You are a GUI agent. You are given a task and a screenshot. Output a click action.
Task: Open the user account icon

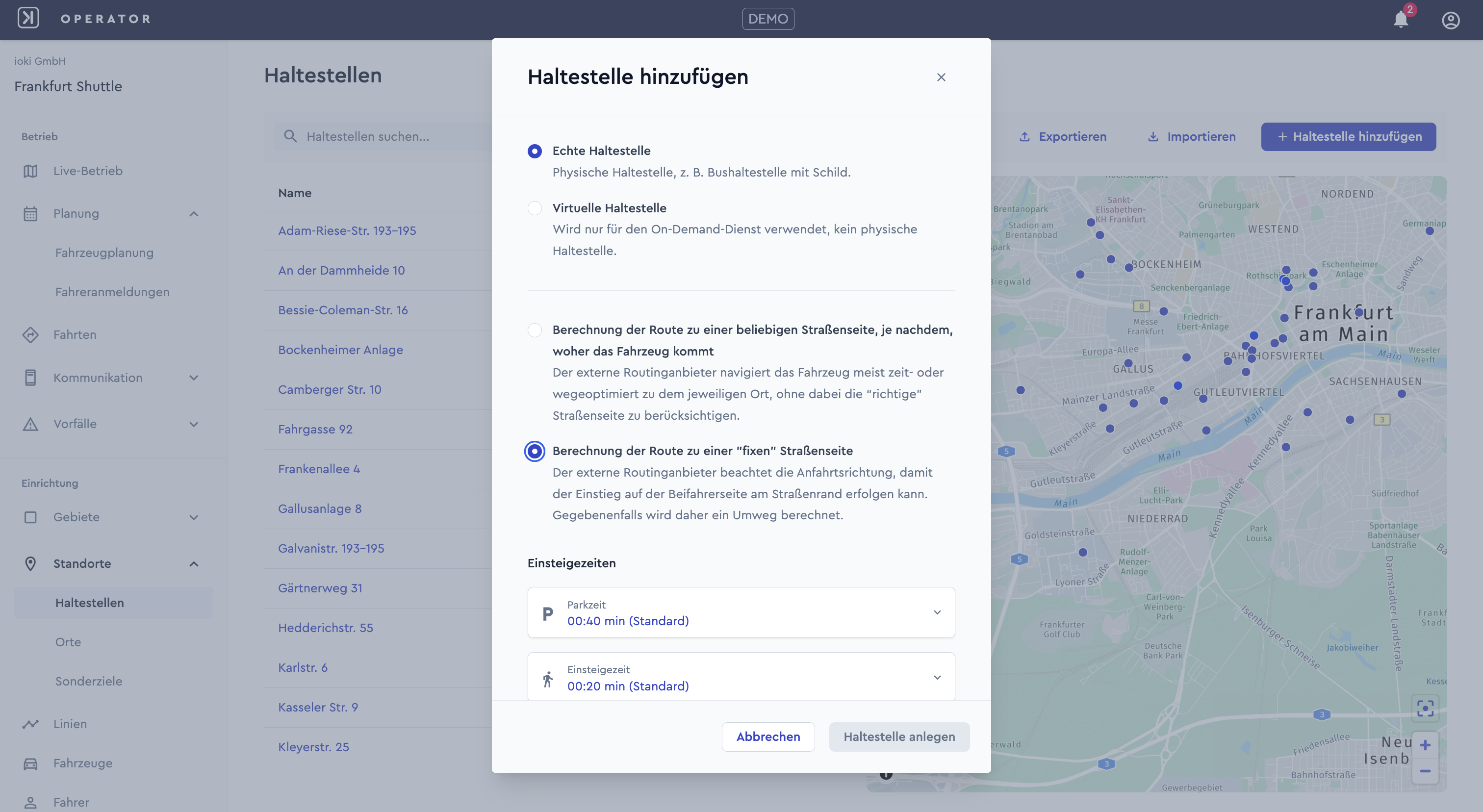click(x=1450, y=20)
